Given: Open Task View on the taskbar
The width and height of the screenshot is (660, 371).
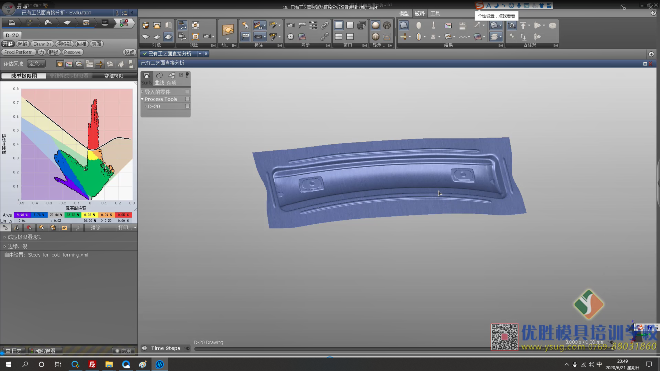Looking at the screenshot, I should [58, 364].
